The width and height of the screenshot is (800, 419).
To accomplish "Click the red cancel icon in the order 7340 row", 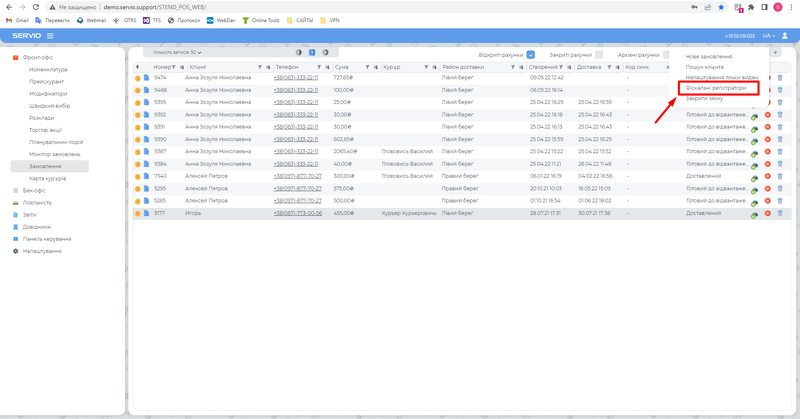I will pyautogui.click(x=767, y=176).
